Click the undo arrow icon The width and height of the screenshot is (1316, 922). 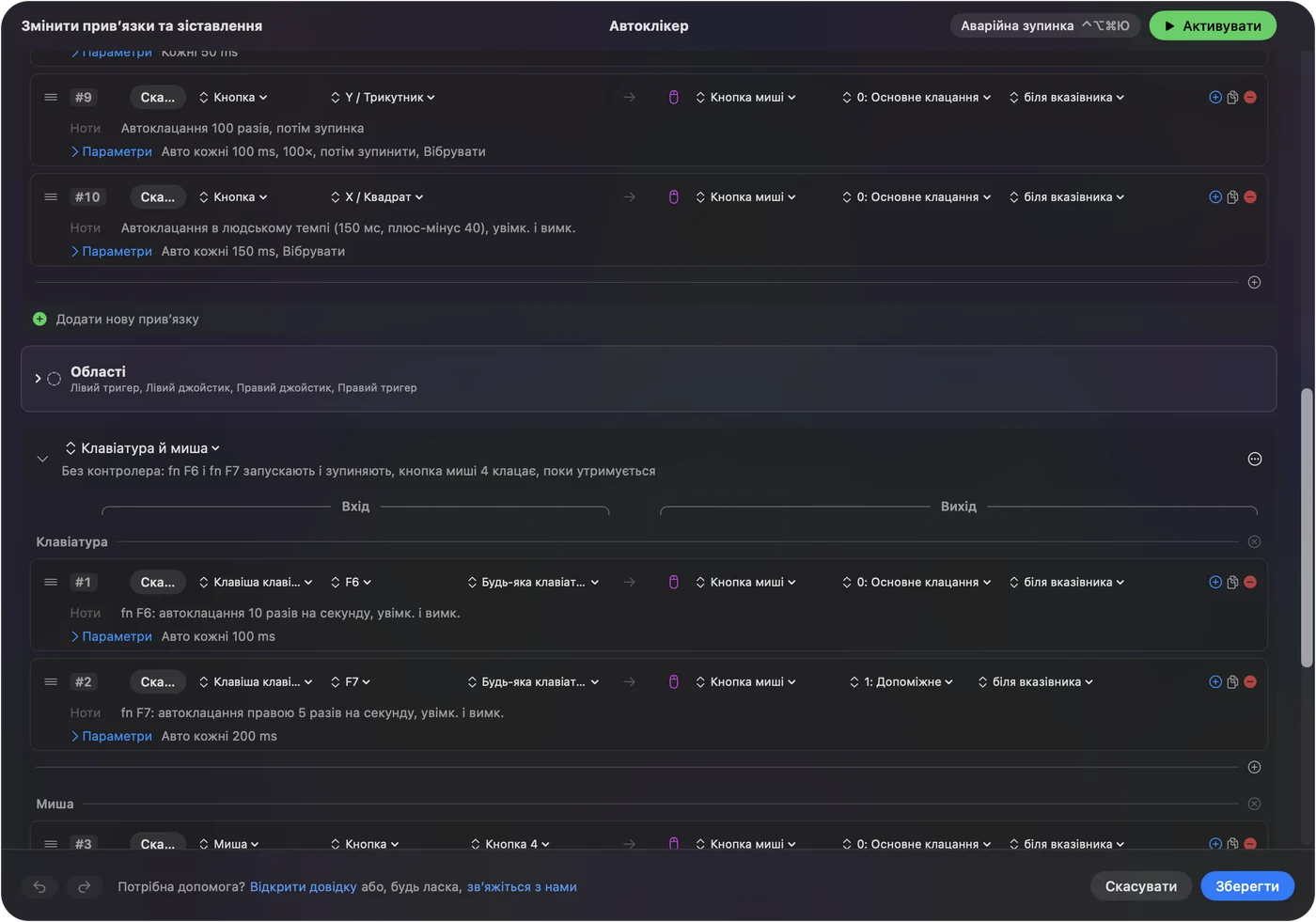(x=39, y=886)
